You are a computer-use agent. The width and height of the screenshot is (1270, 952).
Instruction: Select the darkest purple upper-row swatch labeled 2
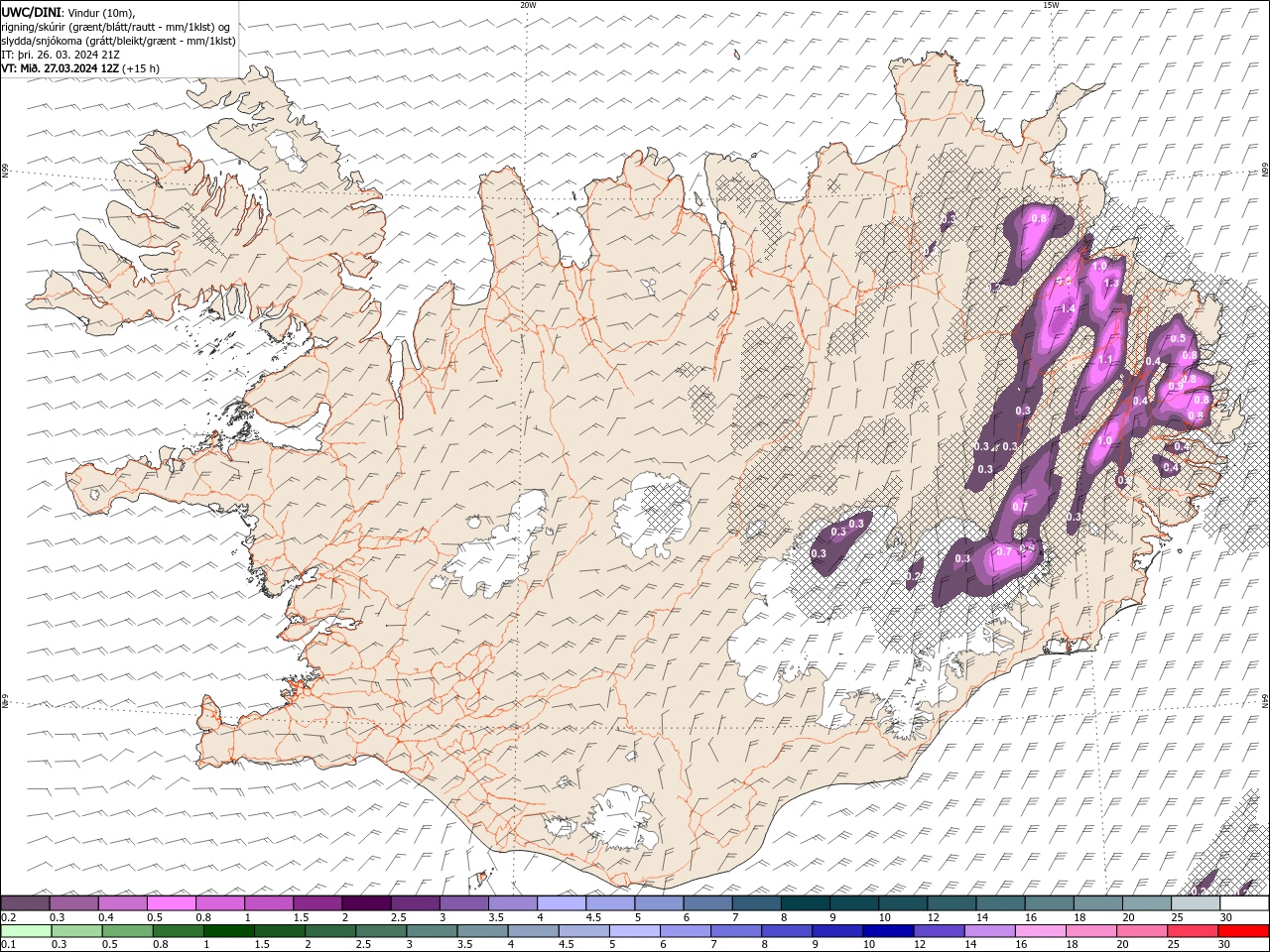(x=366, y=903)
